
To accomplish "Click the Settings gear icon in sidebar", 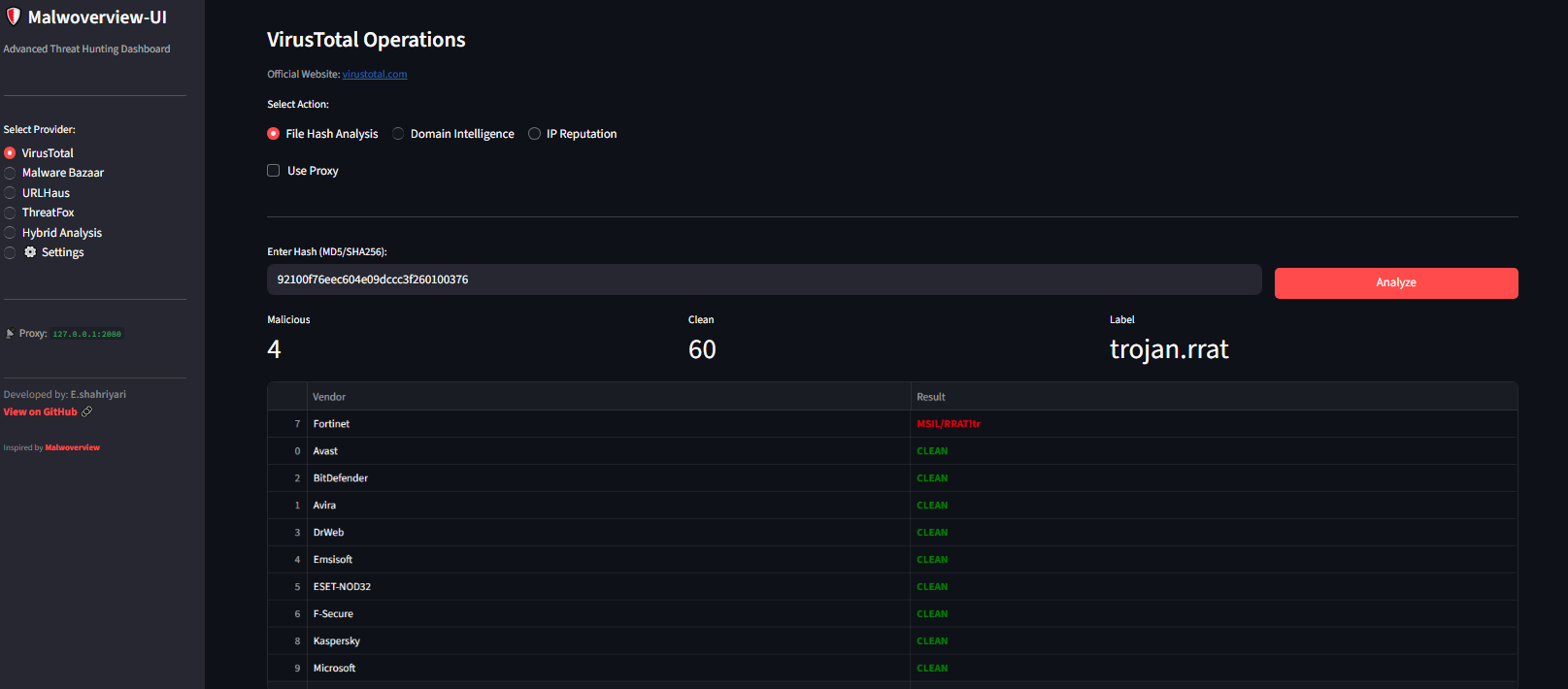I will (x=30, y=252).
